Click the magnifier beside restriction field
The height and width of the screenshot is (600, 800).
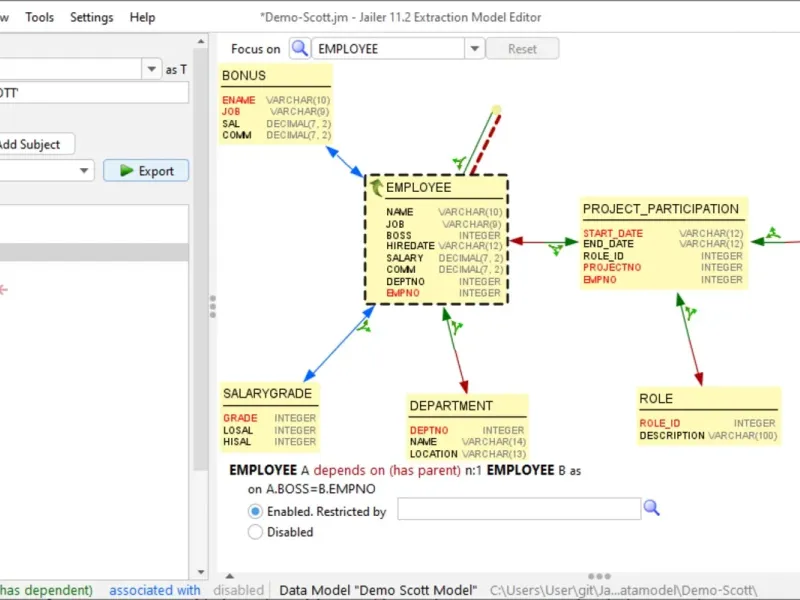(x=652, y=508)
